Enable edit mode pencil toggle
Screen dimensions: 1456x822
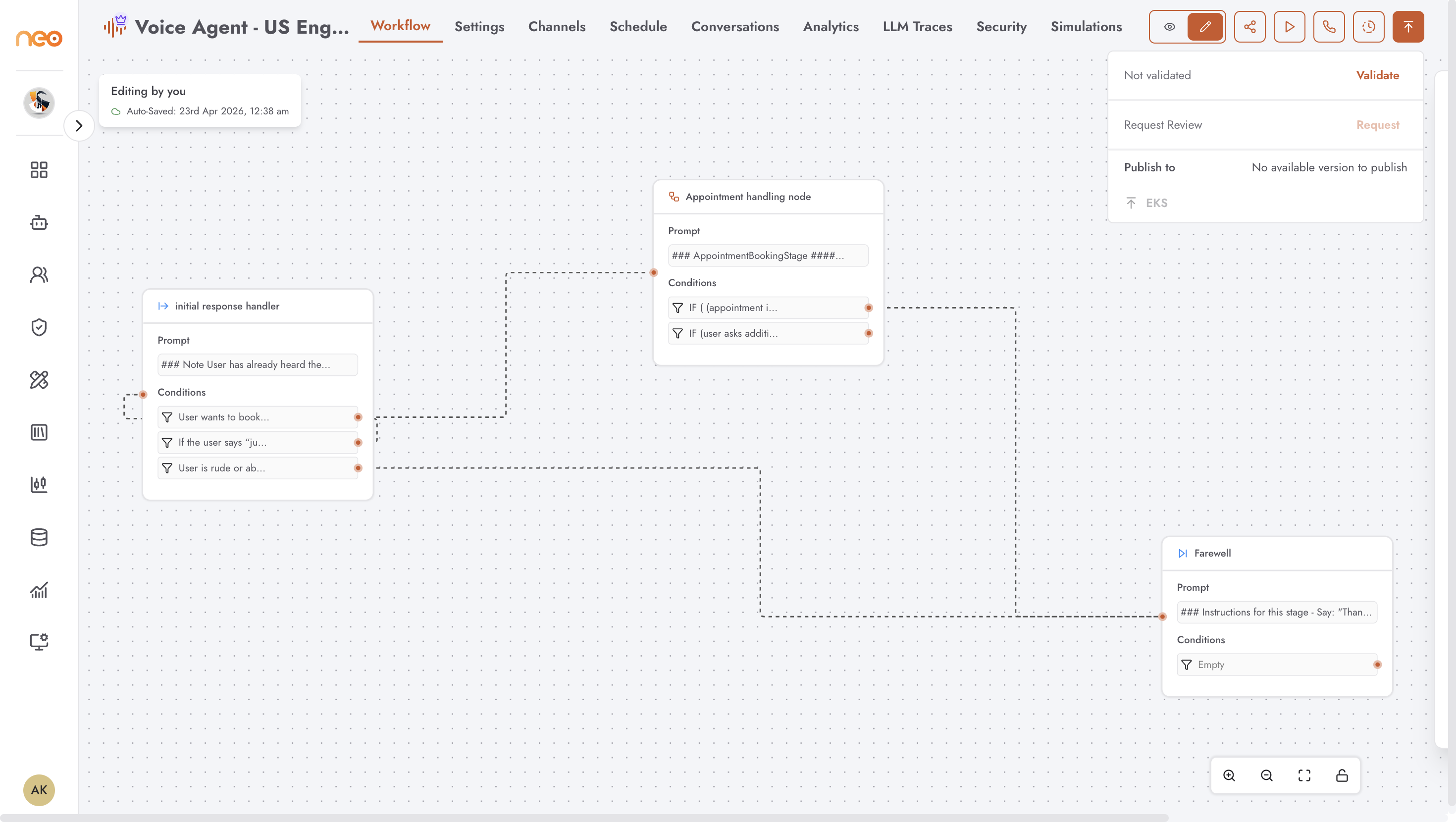pyautogui.click(x=1205, y=27)
